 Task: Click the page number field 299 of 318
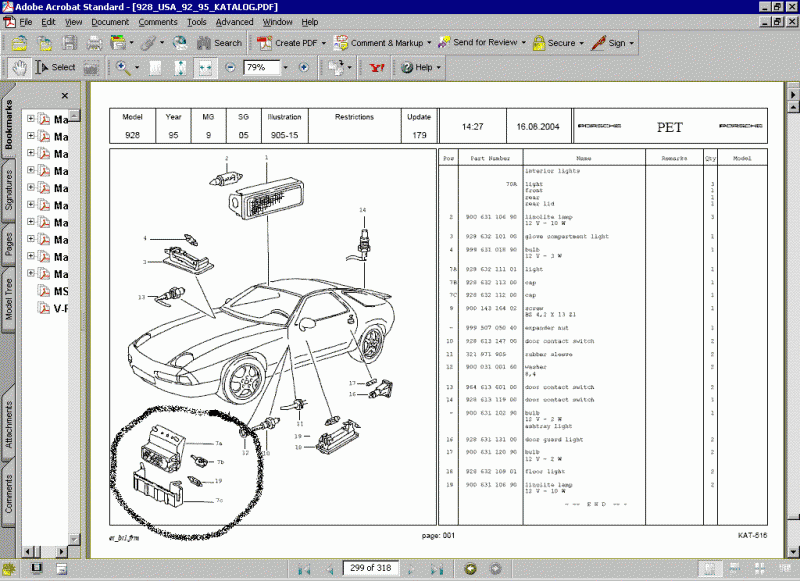[371, 568]
